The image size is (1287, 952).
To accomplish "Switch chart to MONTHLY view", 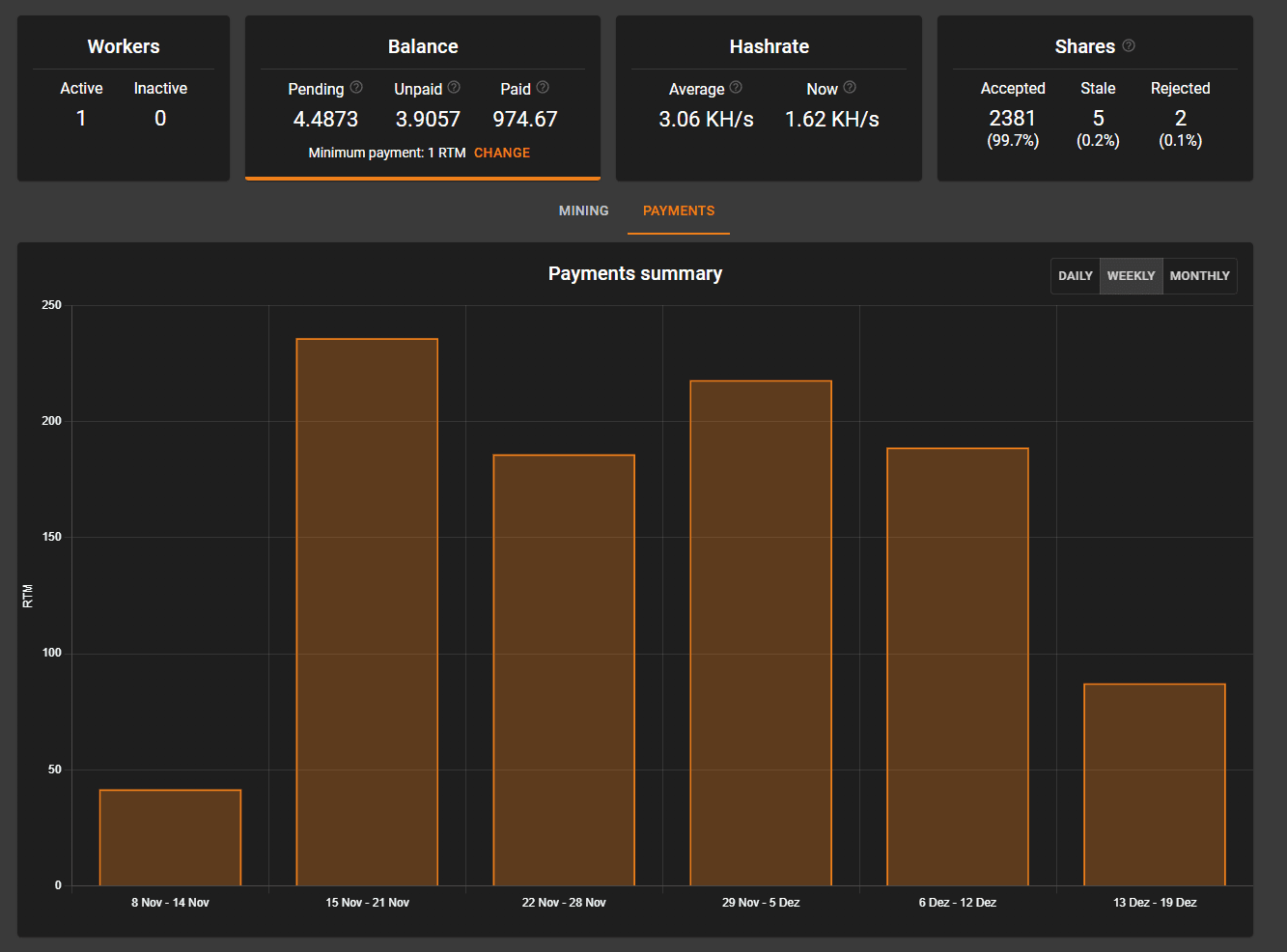I will [x=1199, y=275].
